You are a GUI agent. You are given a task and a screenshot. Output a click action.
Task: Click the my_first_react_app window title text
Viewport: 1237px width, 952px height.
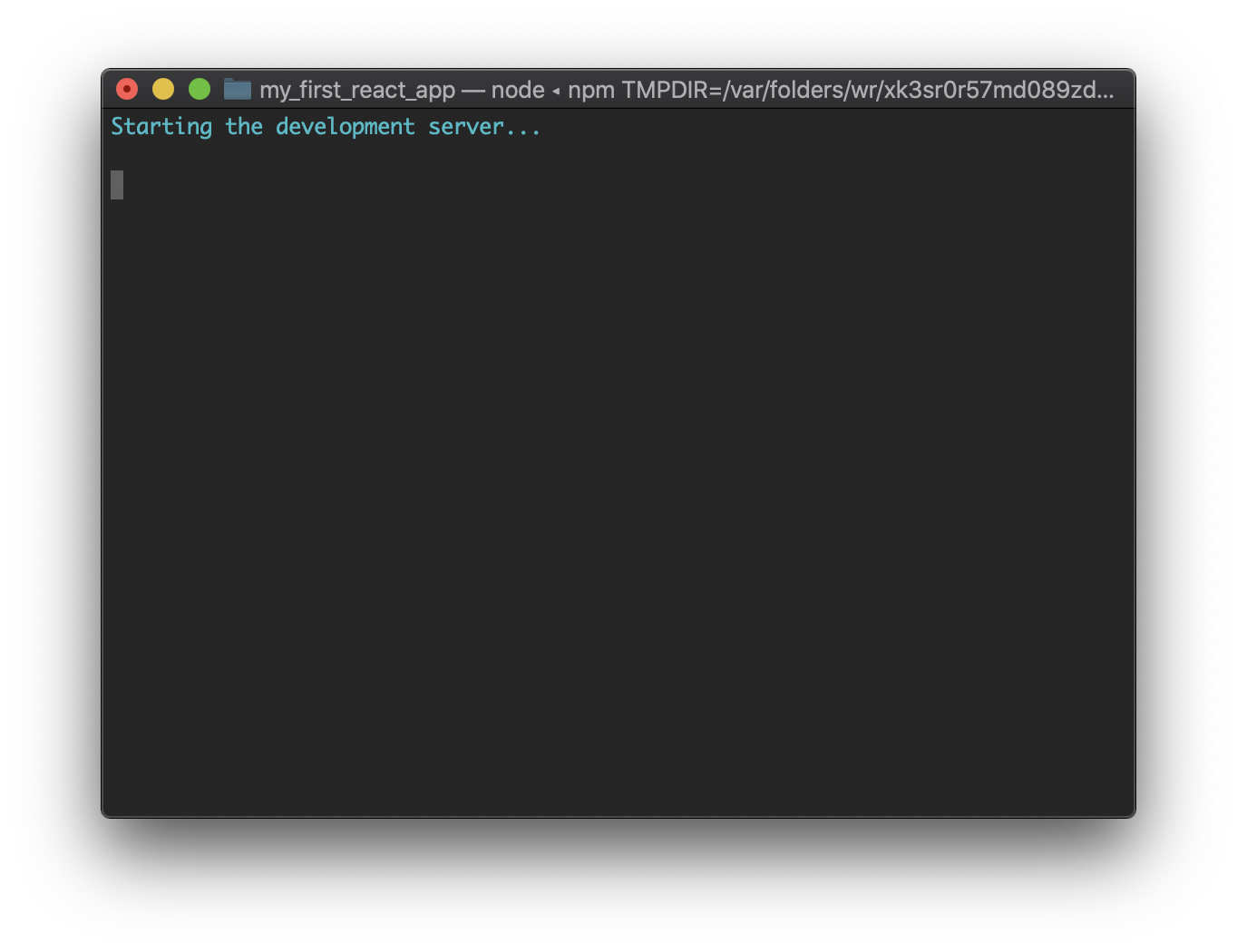[x=357, y=90]
